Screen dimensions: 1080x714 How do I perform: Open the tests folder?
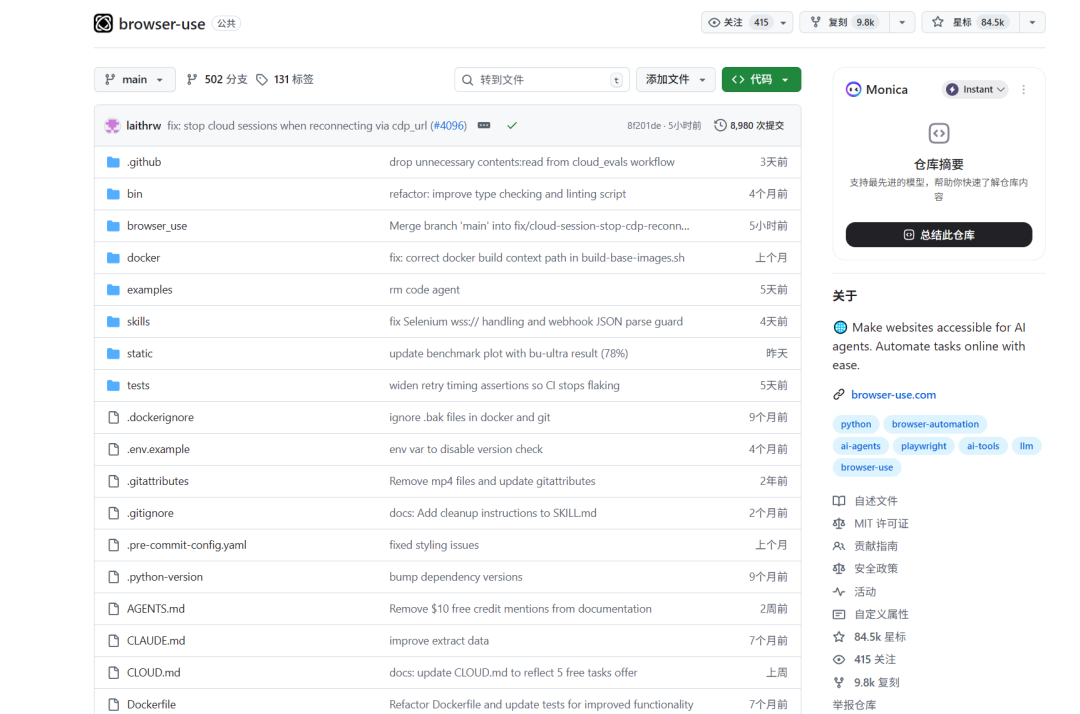tap(138, 386)
